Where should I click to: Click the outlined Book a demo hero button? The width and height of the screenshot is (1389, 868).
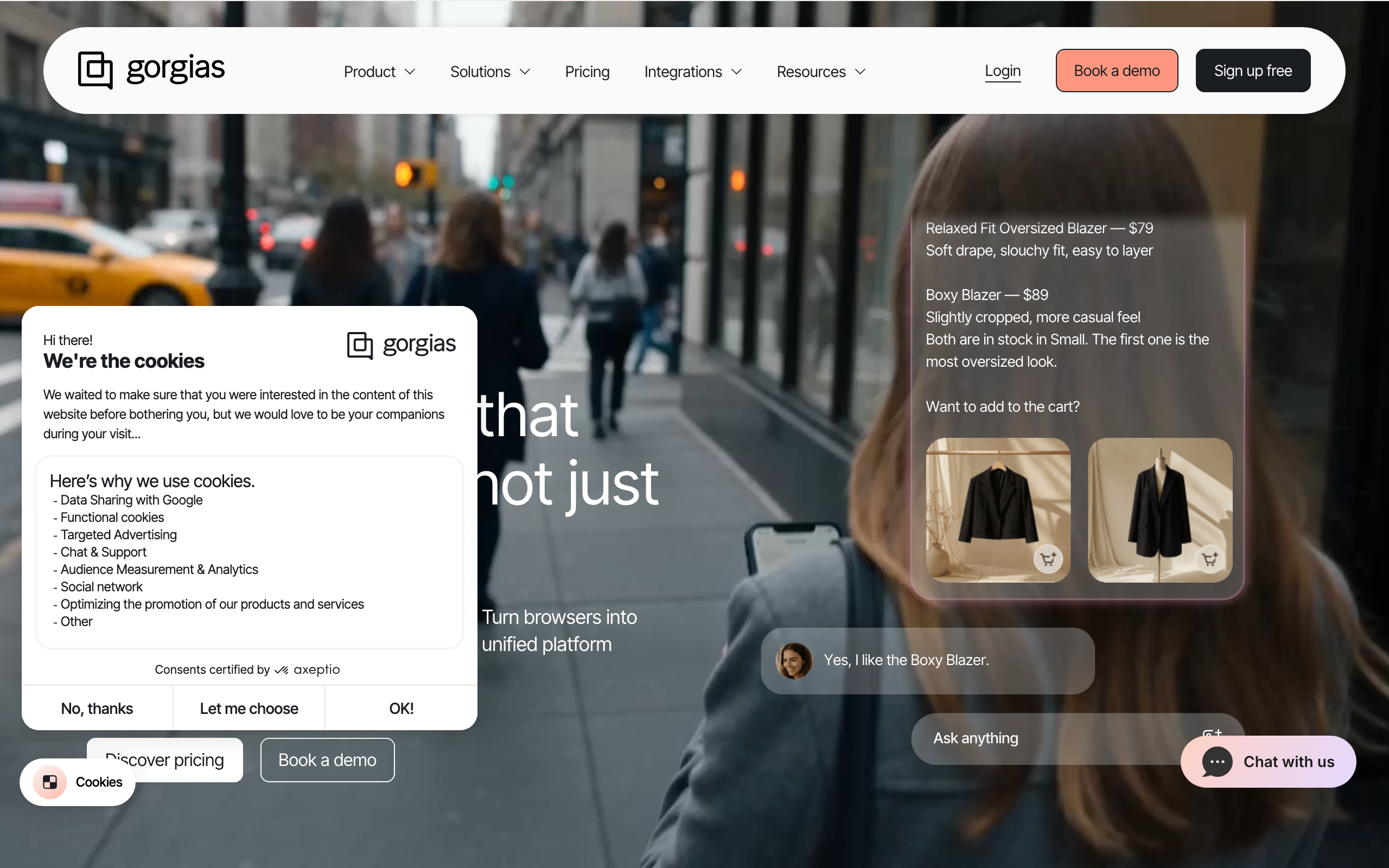click(327, 760)
